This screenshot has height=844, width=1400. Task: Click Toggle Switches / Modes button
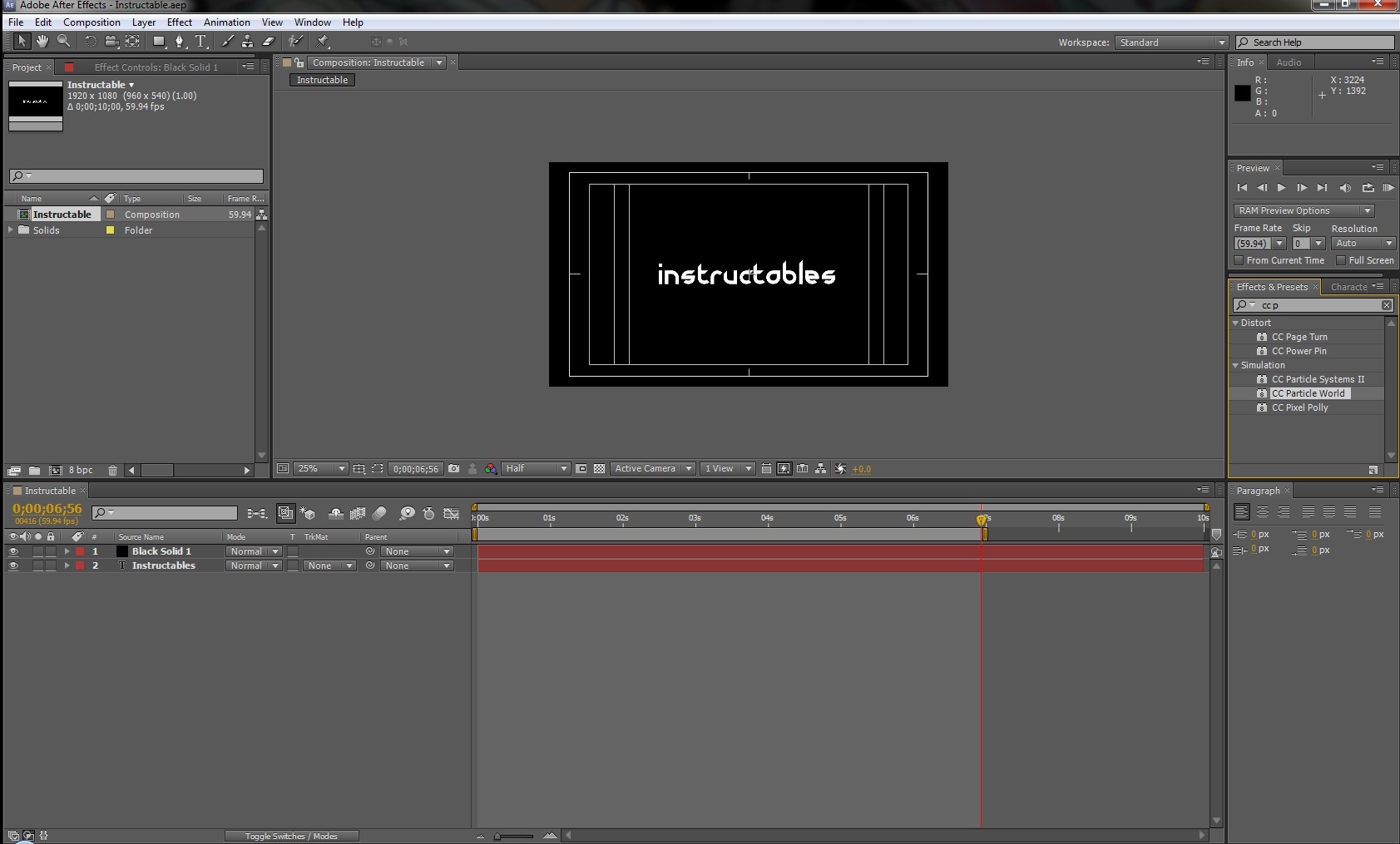291,836
